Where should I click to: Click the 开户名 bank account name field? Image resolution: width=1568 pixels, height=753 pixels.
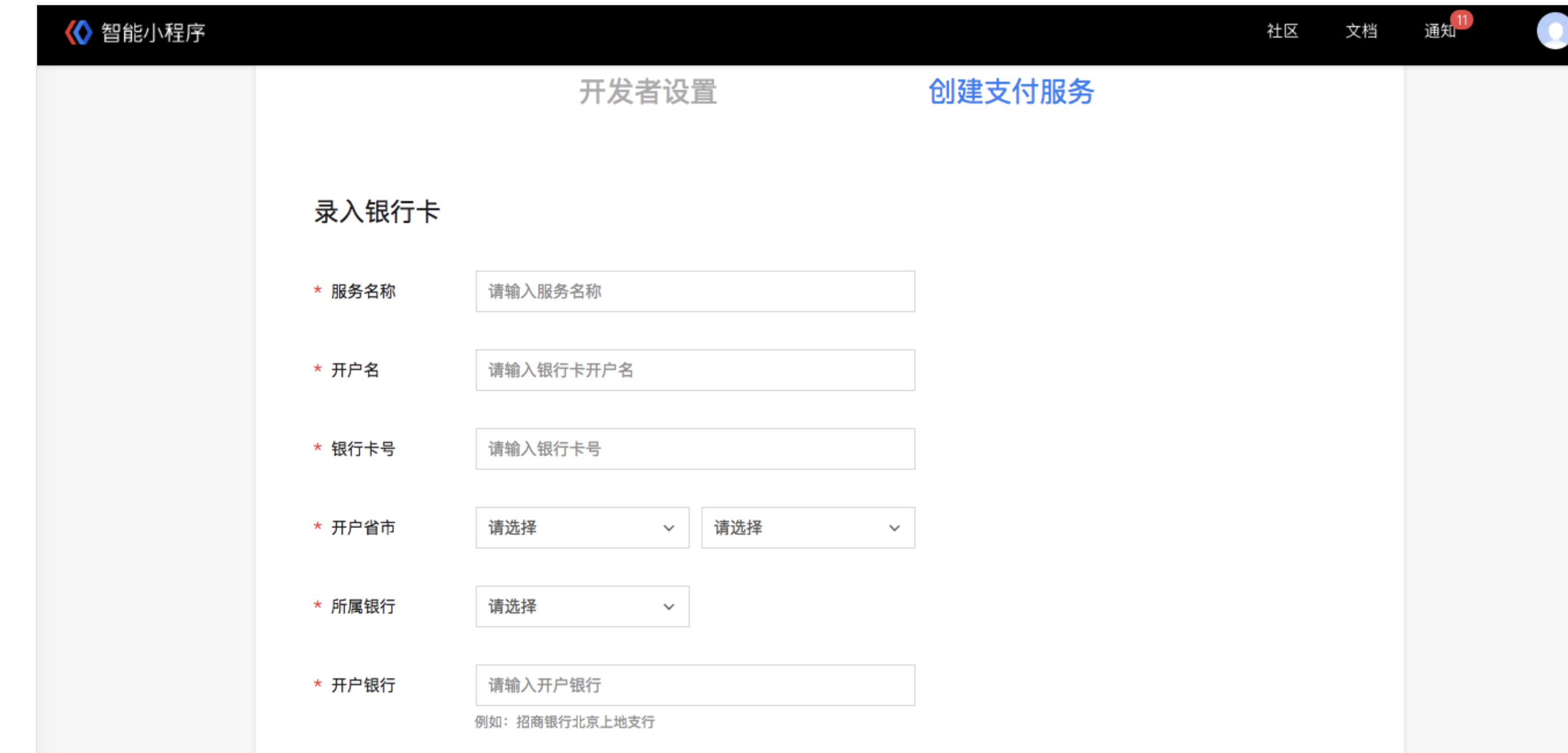click(x=695, y=370)
